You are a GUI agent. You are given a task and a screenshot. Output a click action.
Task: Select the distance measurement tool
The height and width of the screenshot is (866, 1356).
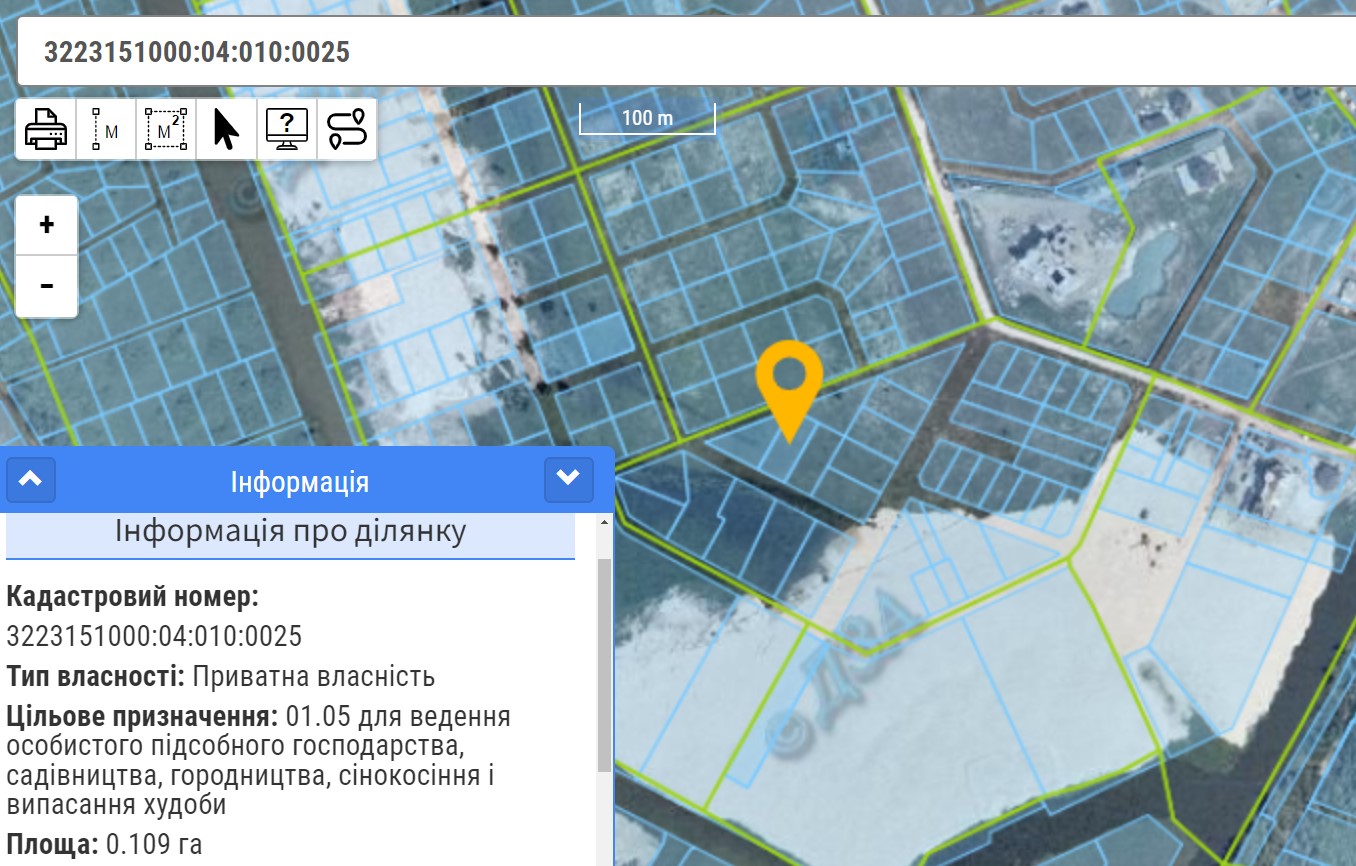coord(106,129)
